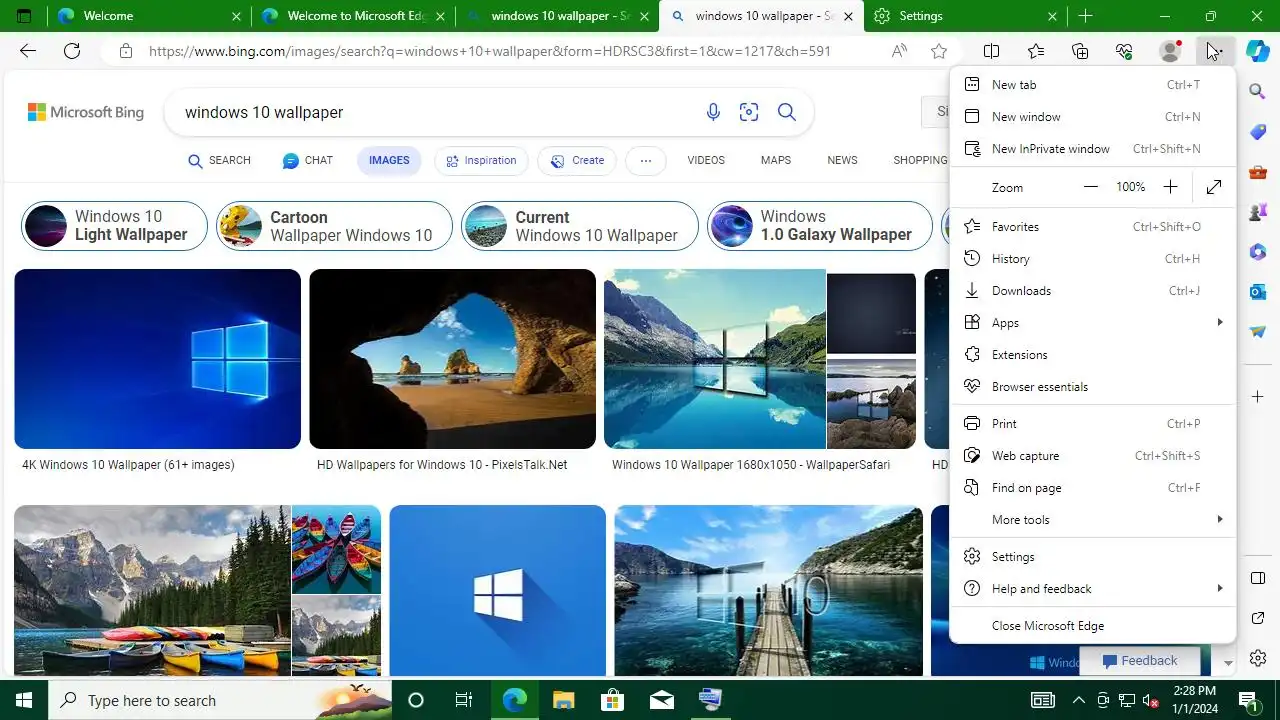Viewport: 1280px width, 720px height.
Task: Select Windows 10 Light Wallpaper suggestion
Action: tap(114, 226)
